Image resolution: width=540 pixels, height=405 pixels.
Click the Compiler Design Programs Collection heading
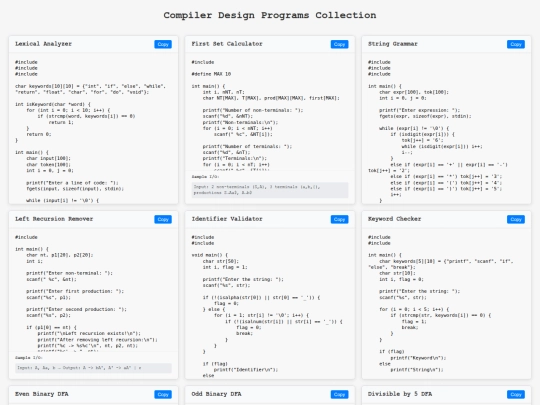click(x=270, y=15)
